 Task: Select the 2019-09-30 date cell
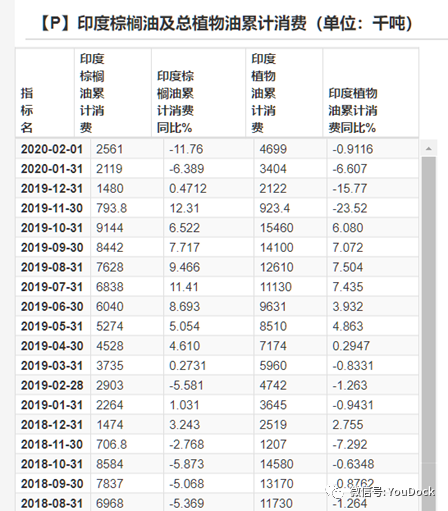pyautogui.click(x=53, y=247)
